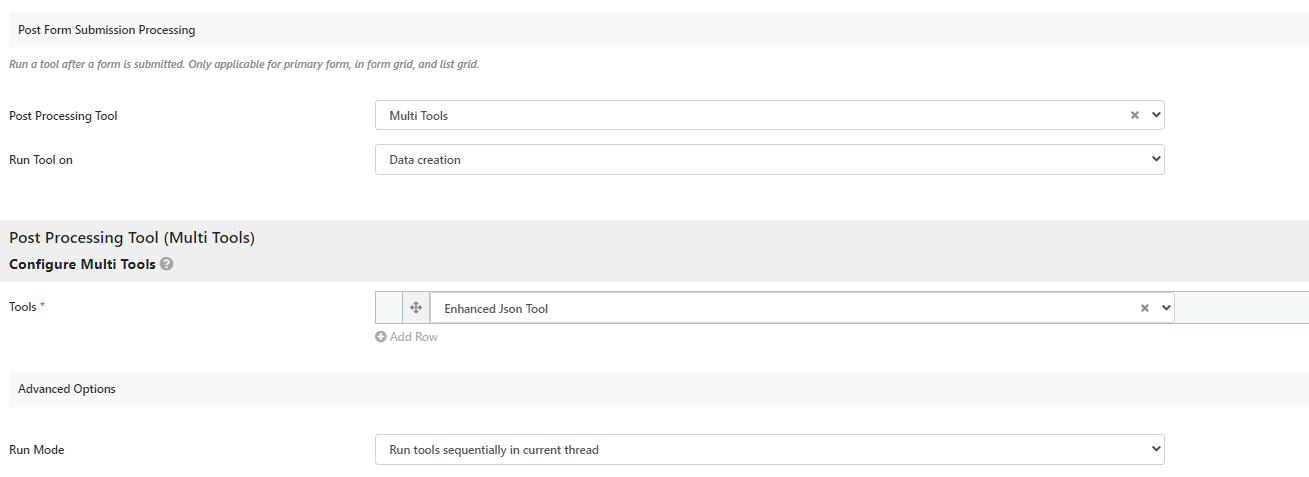
Task: Open the Enhanced Json Tool dropdown arrow
Action: coord(1166,308)
